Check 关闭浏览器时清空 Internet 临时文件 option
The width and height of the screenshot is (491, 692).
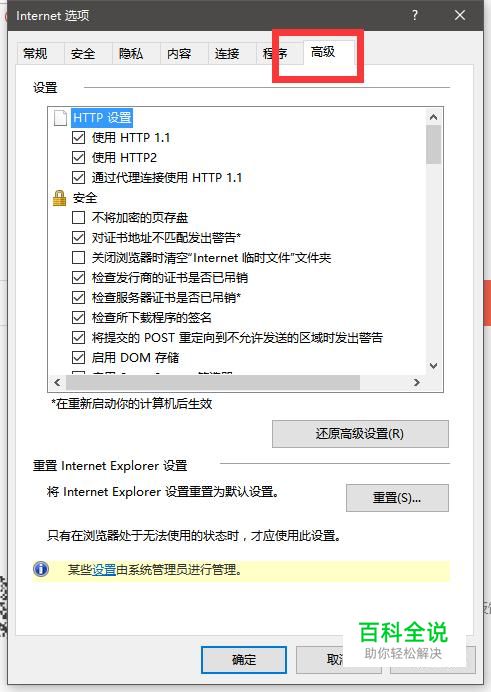[x=79, y=257]
